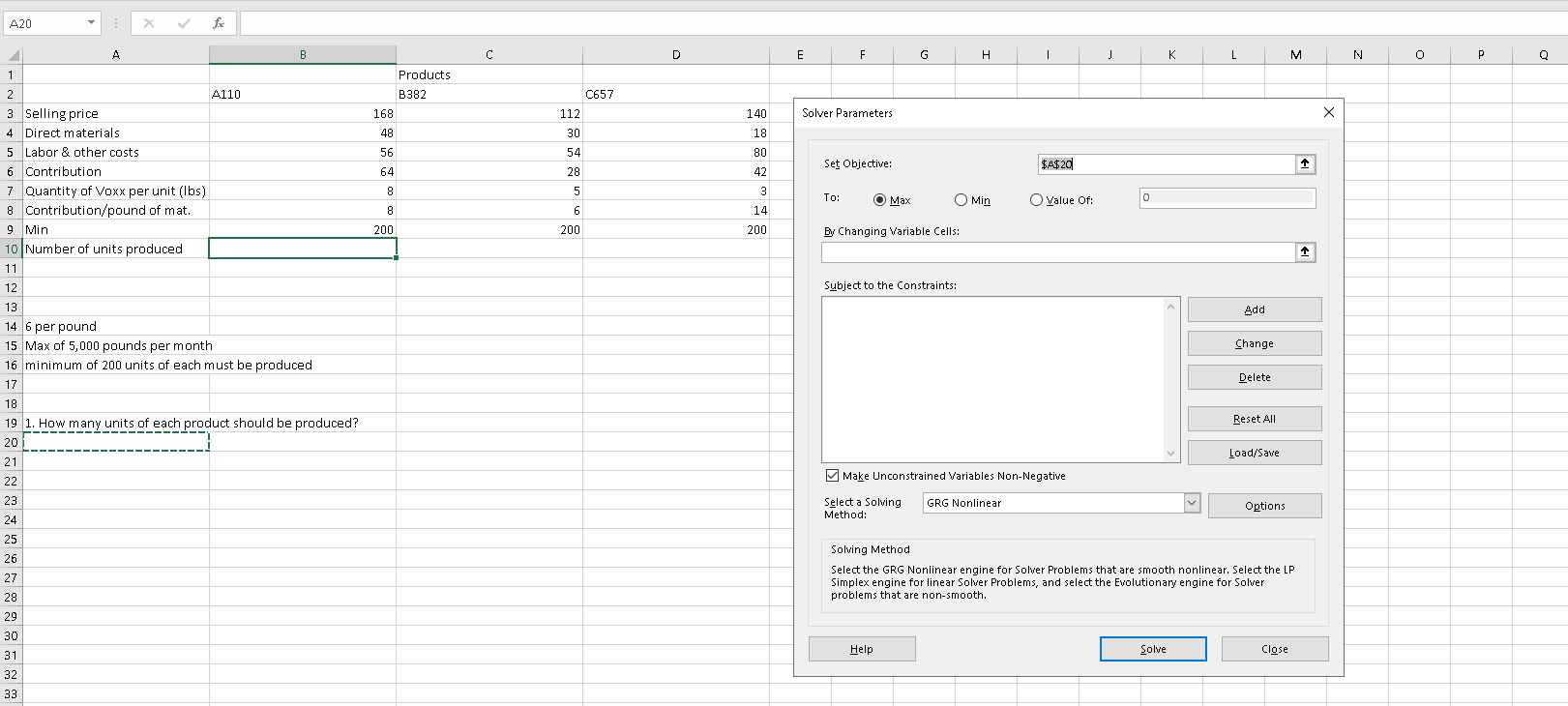The height and width of the screenshot is (706, 1568).
Task: Toggle Make Unconstrained Variables Non-Negative checkbox
Action: pos(832,476)
